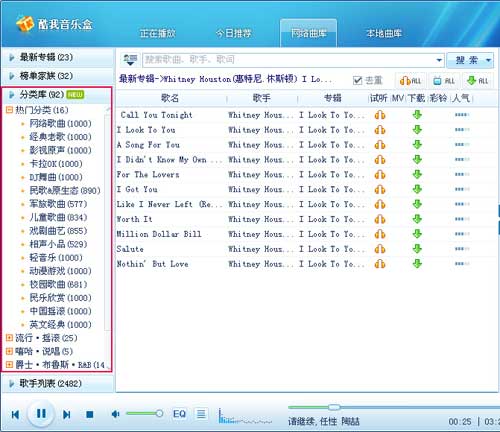Click the playback progress slider handle

pyautogui.click(x=334, y=407)
